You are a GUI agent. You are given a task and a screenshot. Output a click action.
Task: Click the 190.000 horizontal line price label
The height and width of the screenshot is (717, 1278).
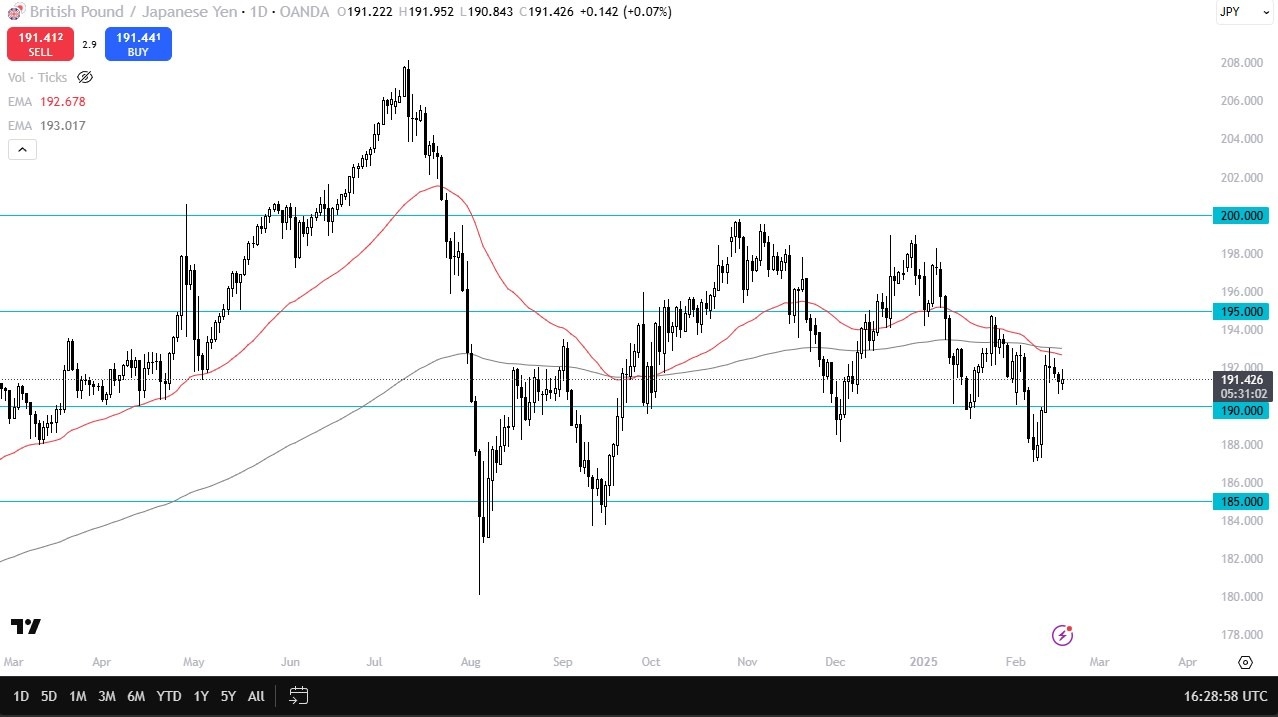1240,410
